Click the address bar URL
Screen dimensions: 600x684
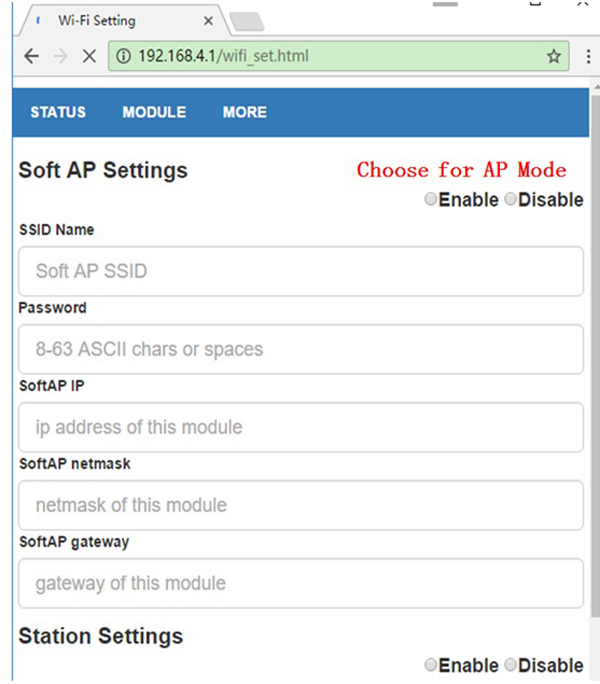point(300,57)
